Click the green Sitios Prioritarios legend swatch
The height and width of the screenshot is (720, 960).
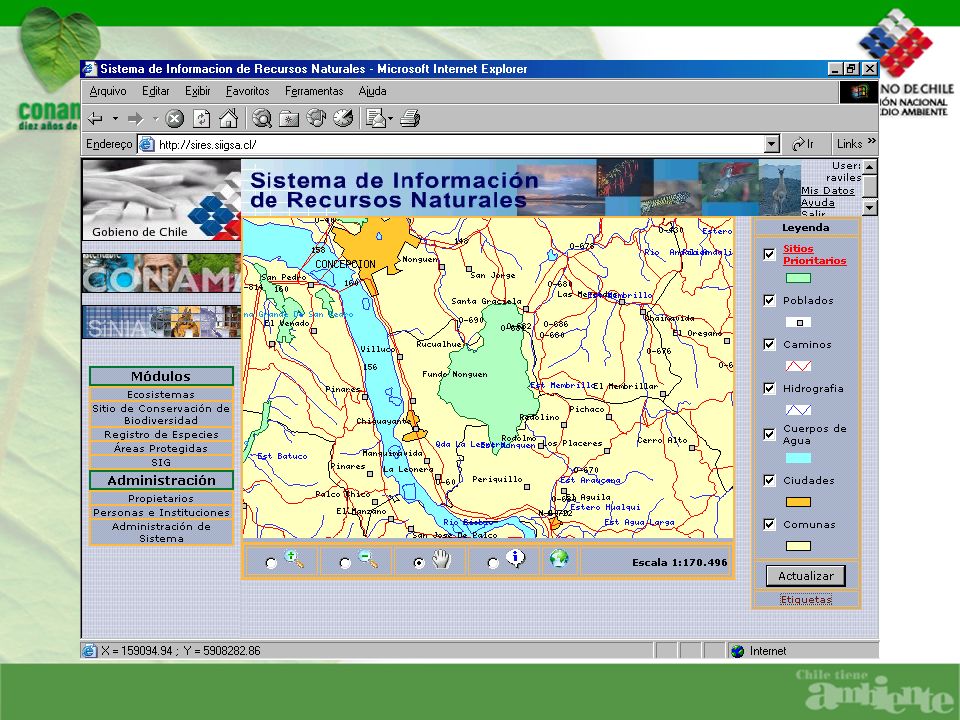coord(798,278)
